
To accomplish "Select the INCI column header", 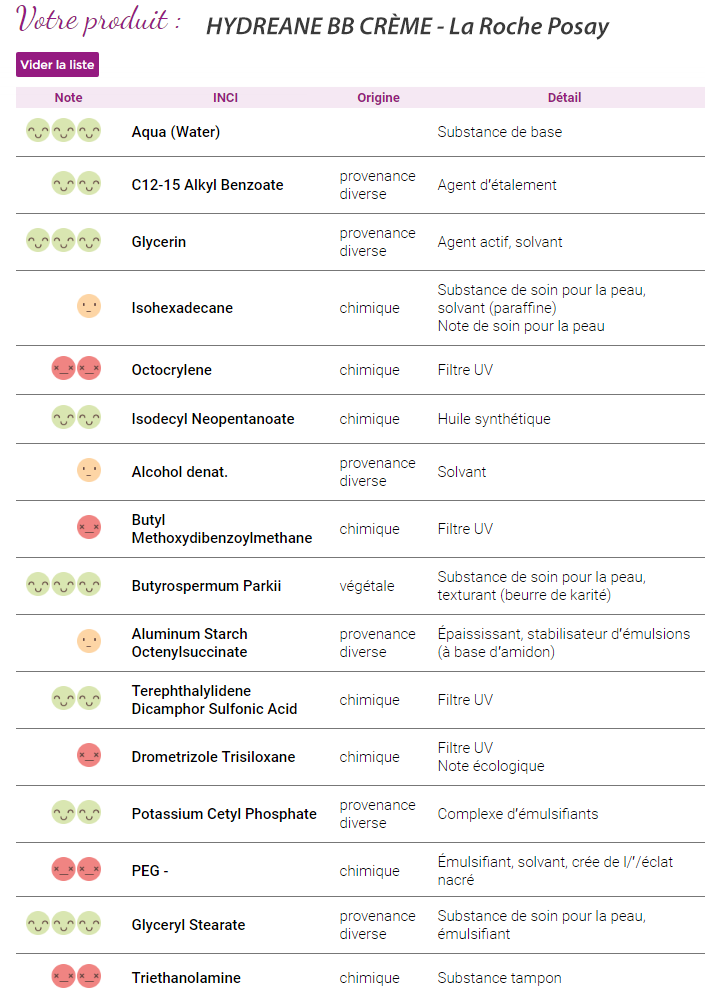I will click(225, 97).
